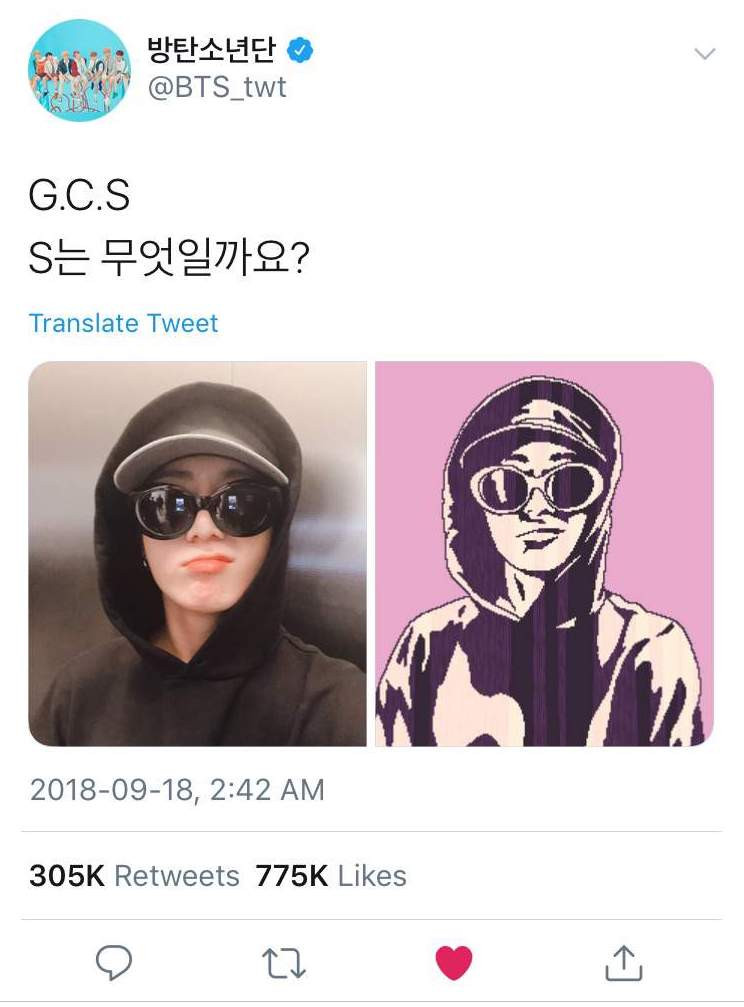Click the 775K like count number
This screenshot has width=744, height=1007.
coord(292,876)
